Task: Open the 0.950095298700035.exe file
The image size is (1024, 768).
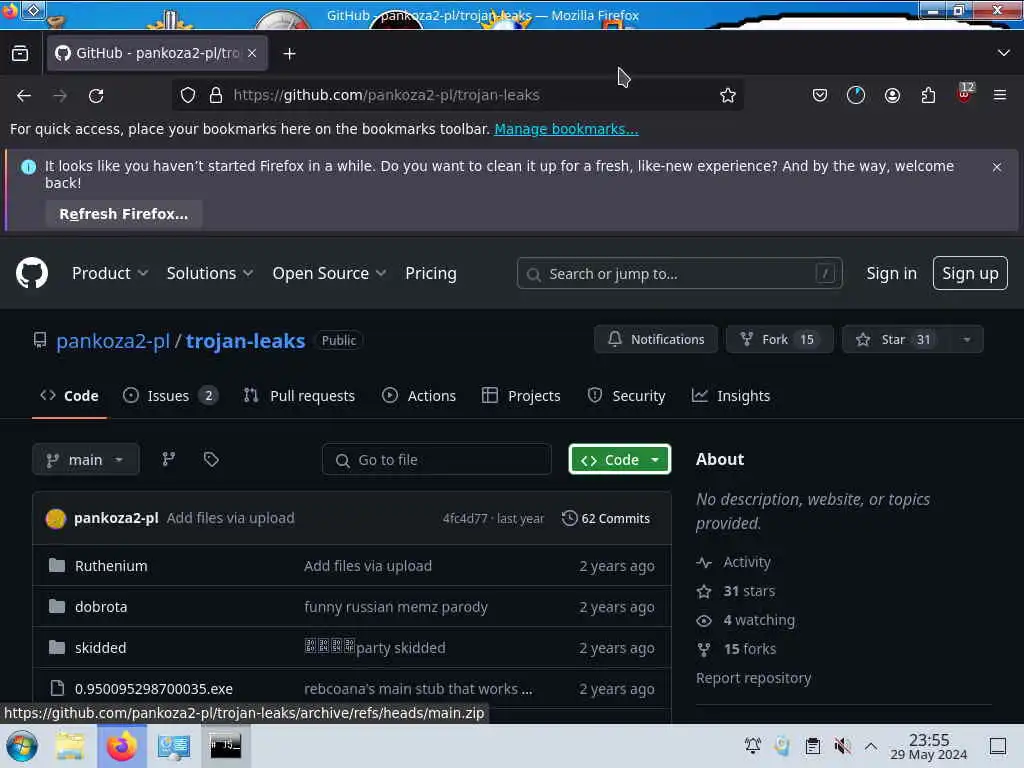Action: [153, 688]
